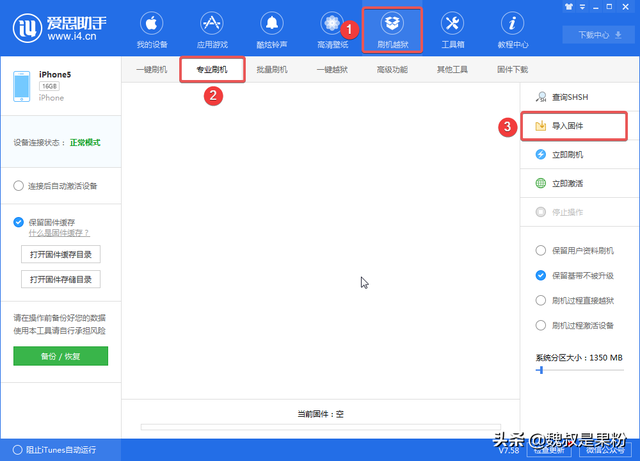Image resolution: width=640 pixels, height=461 pixels.
Task: Open the title bar dropdown menu arrow
Action: pos(582,7)
